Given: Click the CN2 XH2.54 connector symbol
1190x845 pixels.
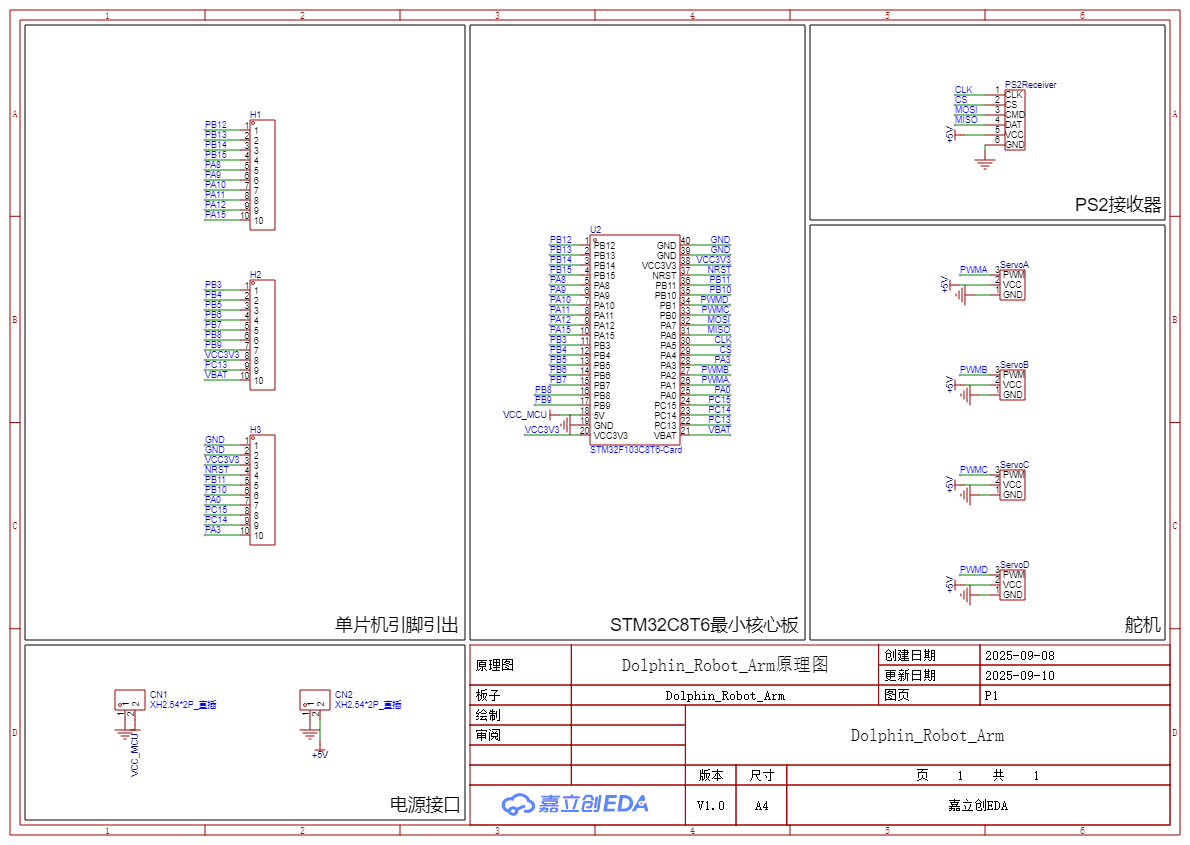Looking at the screenshot, I should click(x=315, y=699).
